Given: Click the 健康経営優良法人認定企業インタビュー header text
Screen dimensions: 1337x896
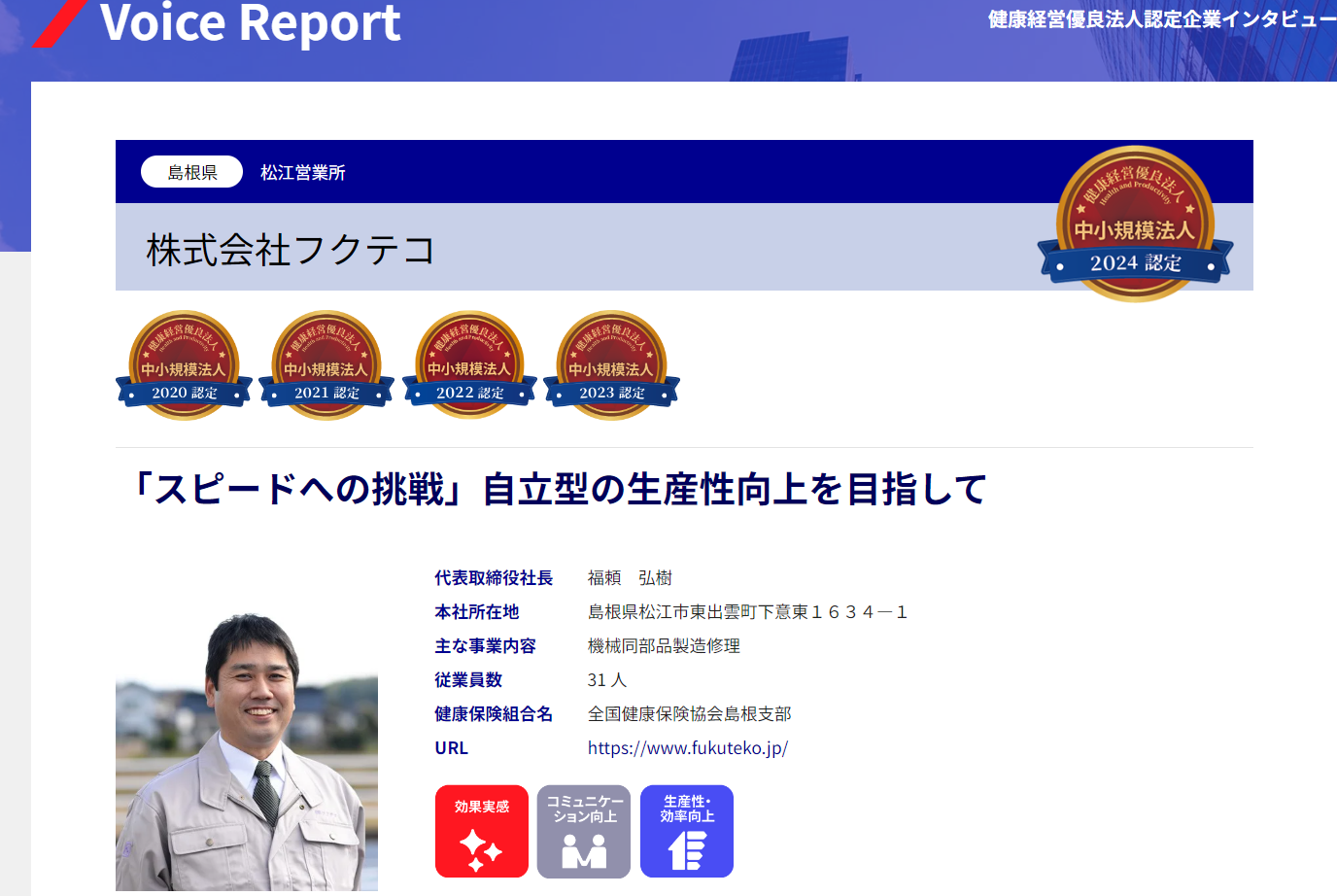Looking at the screenshot, I should [1162, 19].
